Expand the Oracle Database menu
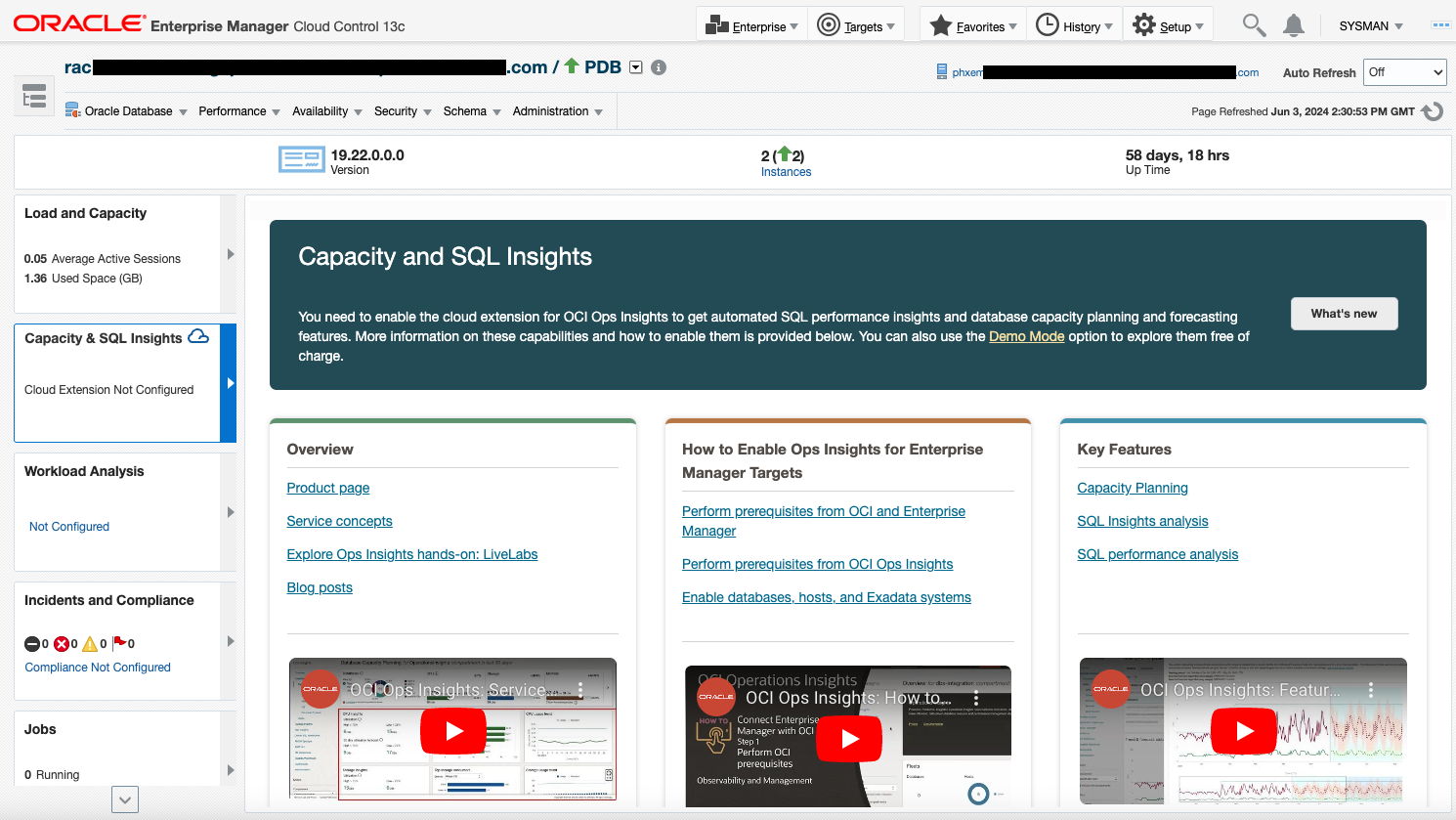The image size is (1456, 820). pyautogui.click(x=126, y=111)
